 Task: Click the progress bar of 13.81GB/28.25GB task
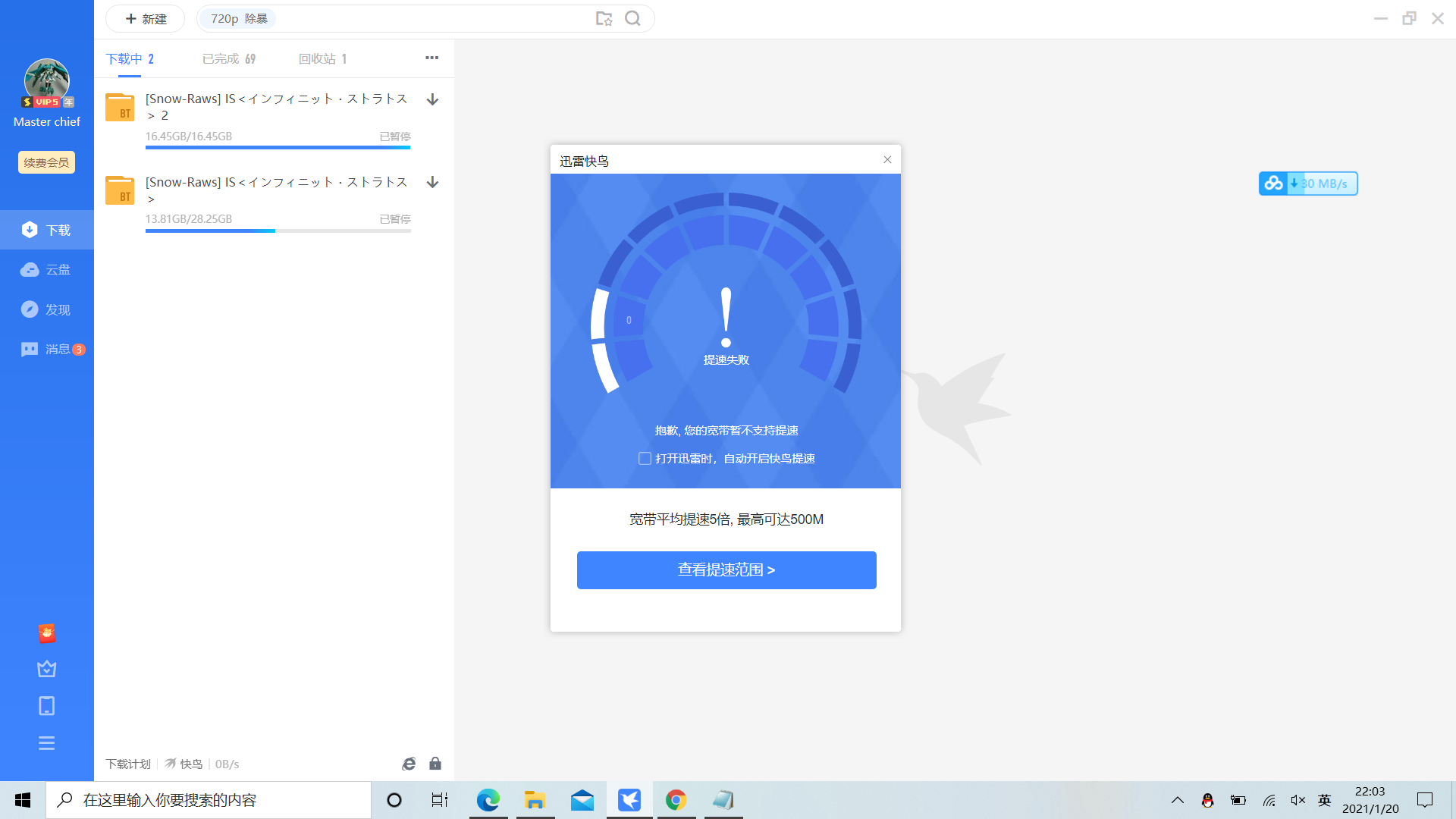coord(278,231)
